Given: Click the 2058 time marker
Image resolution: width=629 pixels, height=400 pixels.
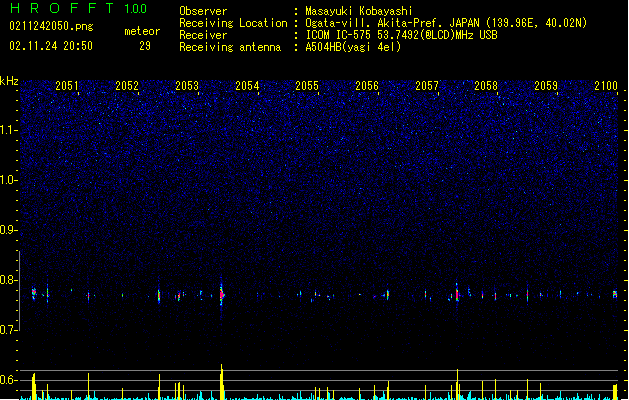Looking at the screenshot, I should [486, 86].
